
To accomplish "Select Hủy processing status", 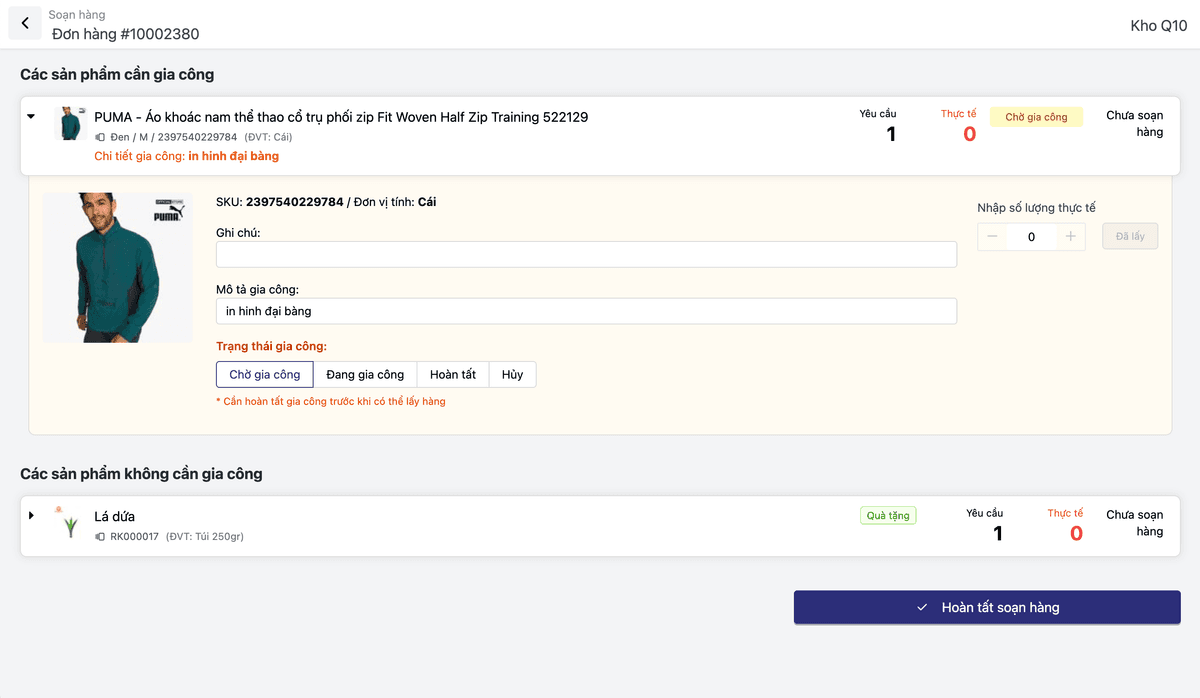I will pos(512,375).
